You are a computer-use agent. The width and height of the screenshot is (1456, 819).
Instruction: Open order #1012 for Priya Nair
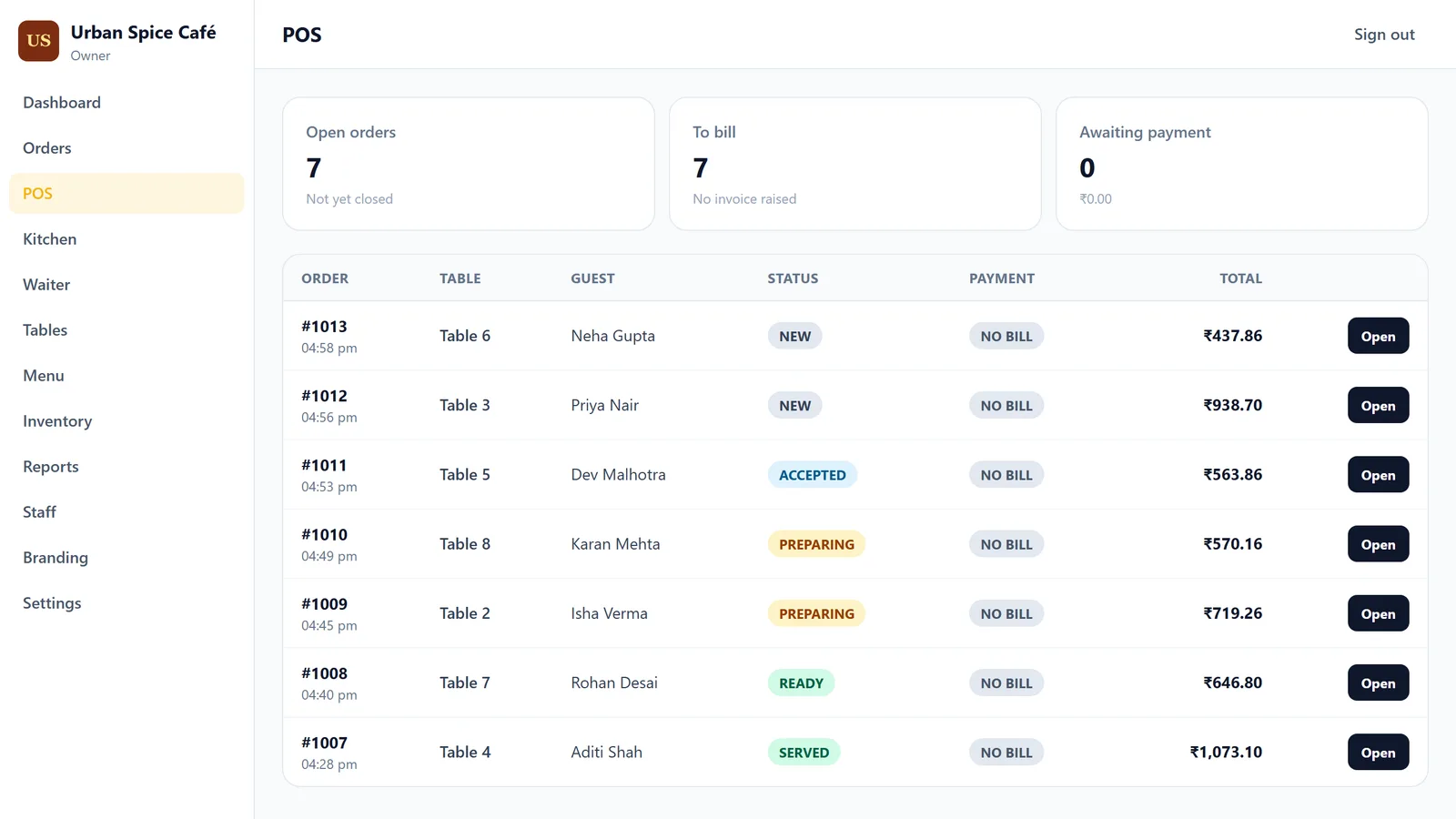pyautogui.click(x=1378, y=405)
